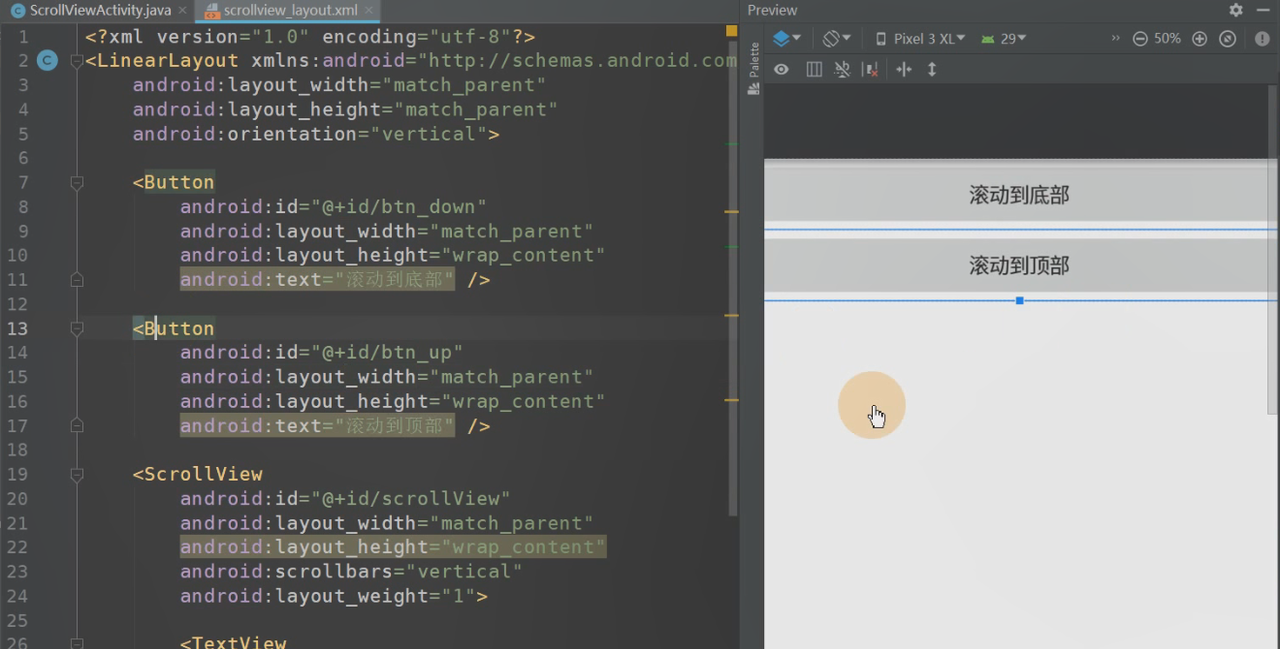Click android:text="滚动到顶部" on line 17
The image size is (1280, 649).
[x=317, y=426]
